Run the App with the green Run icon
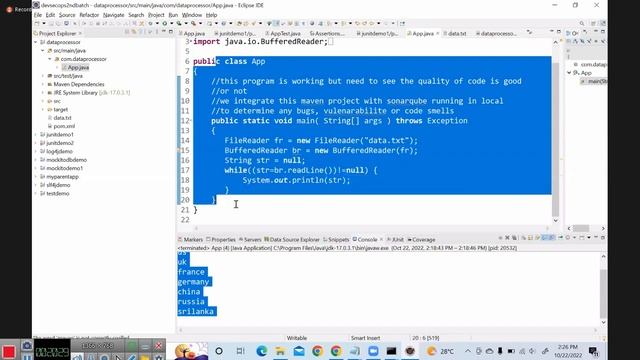Screen dimensions: 640x360 (x=164, y=23)
